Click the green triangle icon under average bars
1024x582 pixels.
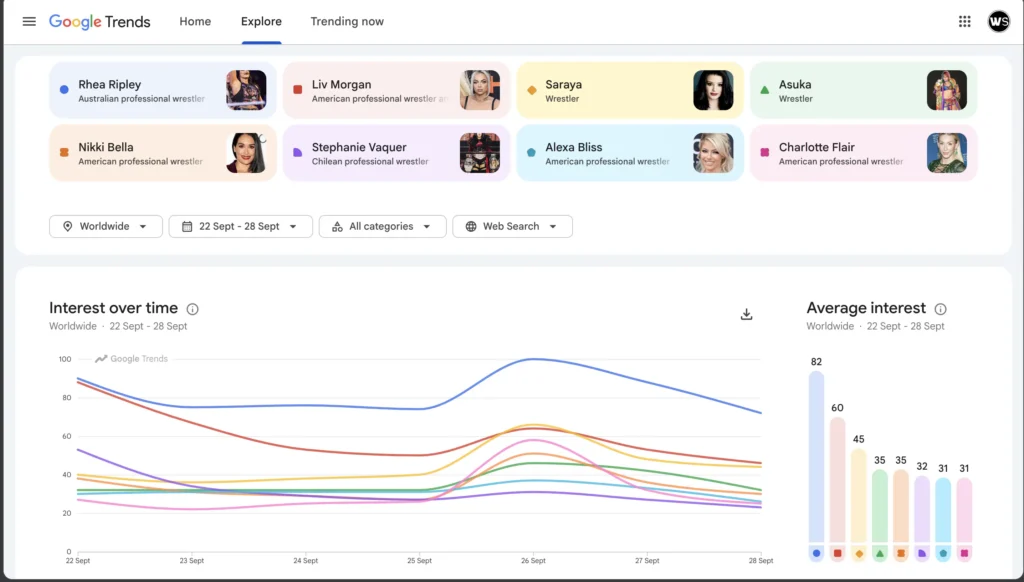[x=880, y=553]
